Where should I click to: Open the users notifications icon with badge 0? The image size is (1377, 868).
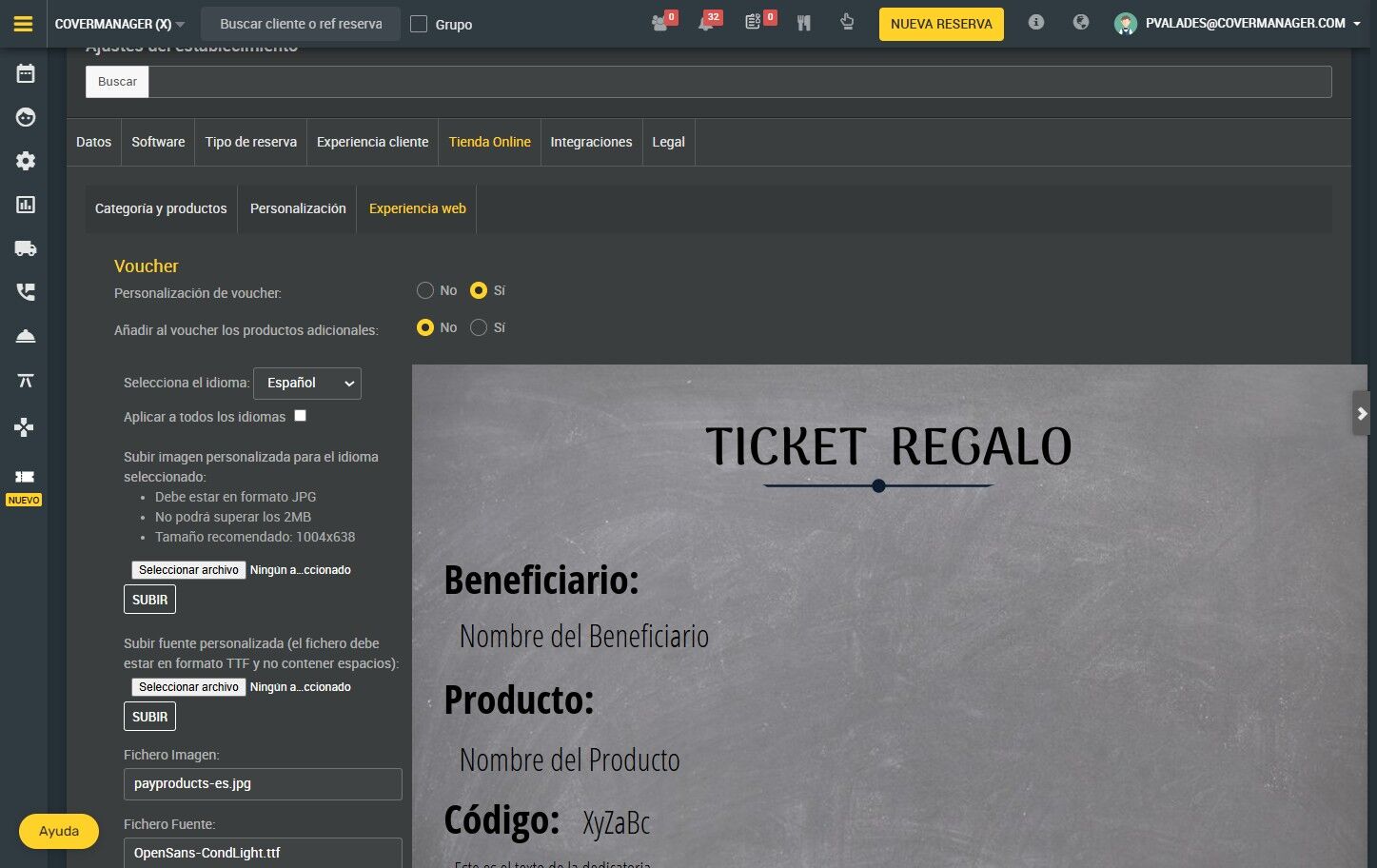660,23
